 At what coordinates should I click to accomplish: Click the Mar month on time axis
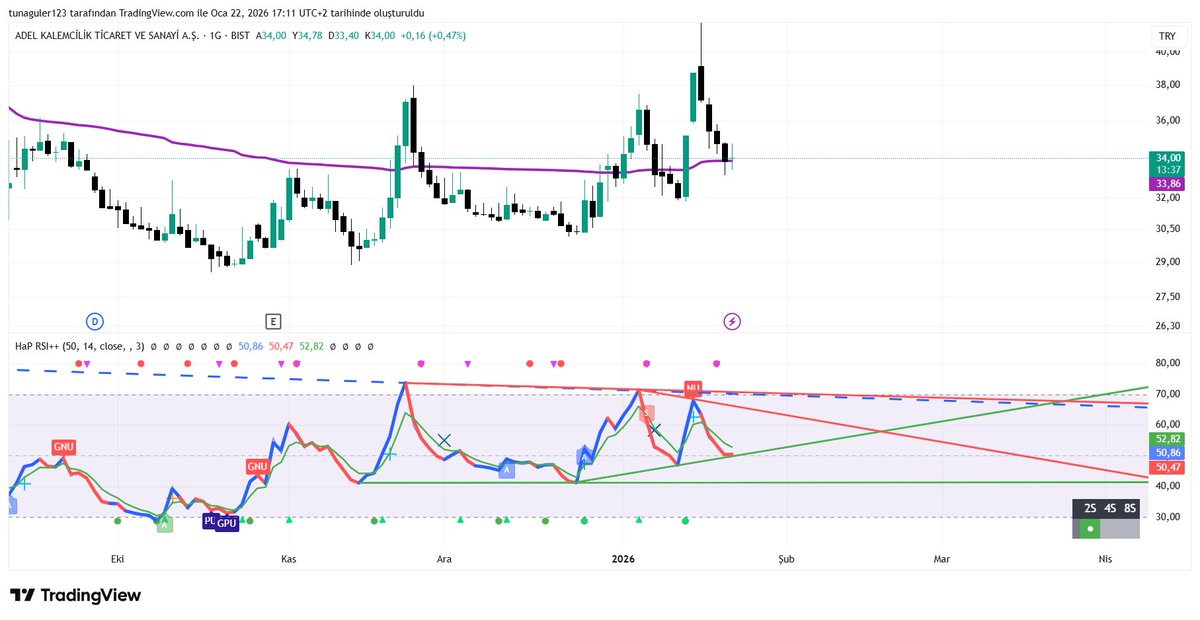click(x=941, y=559)
